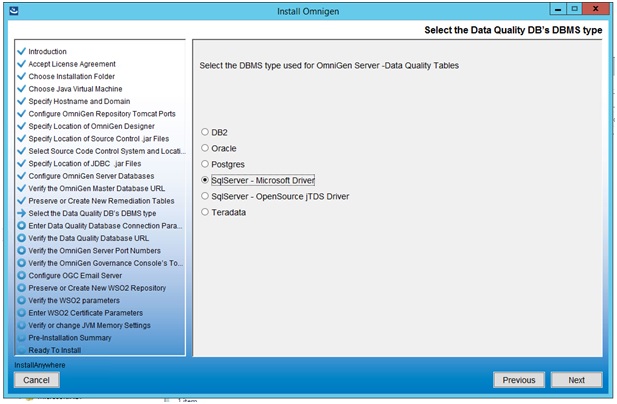Viewport: 617px width, 404px height.
Task: Click checkmark beside Specify Hostname and Domain
Action: click(21, 101)
